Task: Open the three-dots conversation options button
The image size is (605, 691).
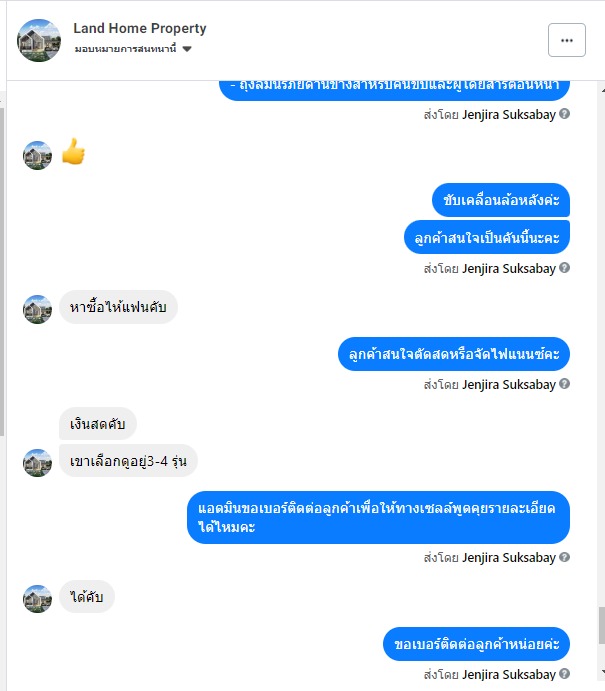Action: tap(567, 40)
